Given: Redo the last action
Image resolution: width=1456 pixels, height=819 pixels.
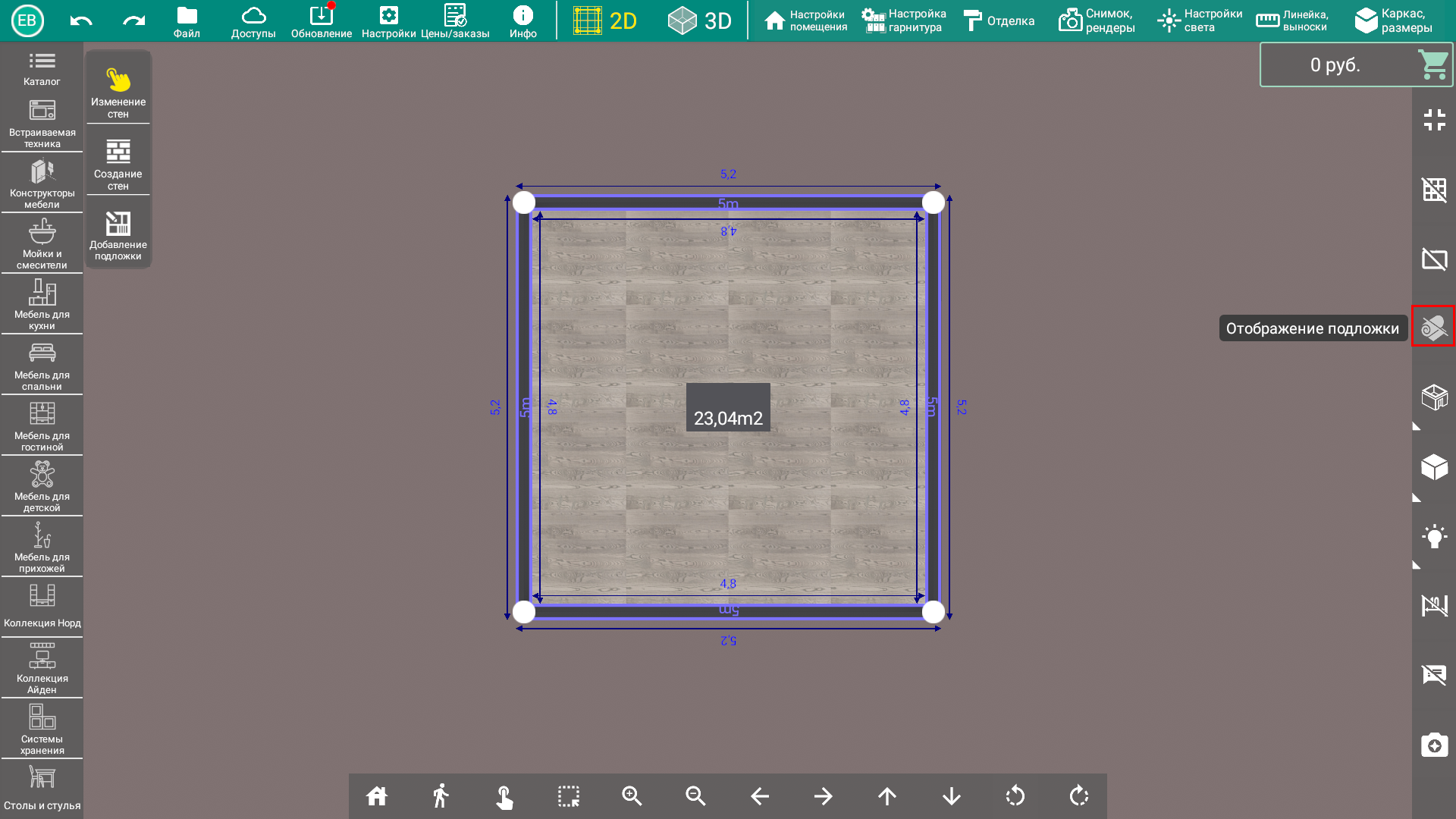Looking at the screenshot, I should point(133,20).
